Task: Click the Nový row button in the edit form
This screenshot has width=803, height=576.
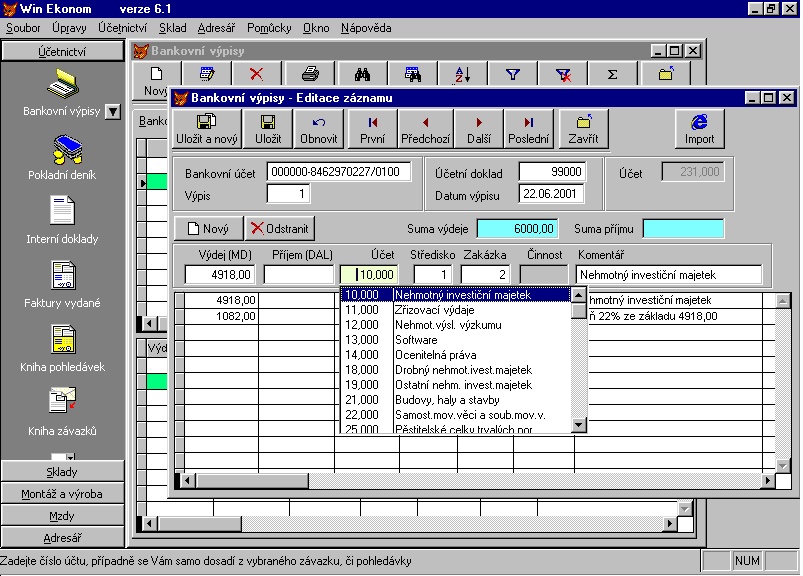Action: 208,228
